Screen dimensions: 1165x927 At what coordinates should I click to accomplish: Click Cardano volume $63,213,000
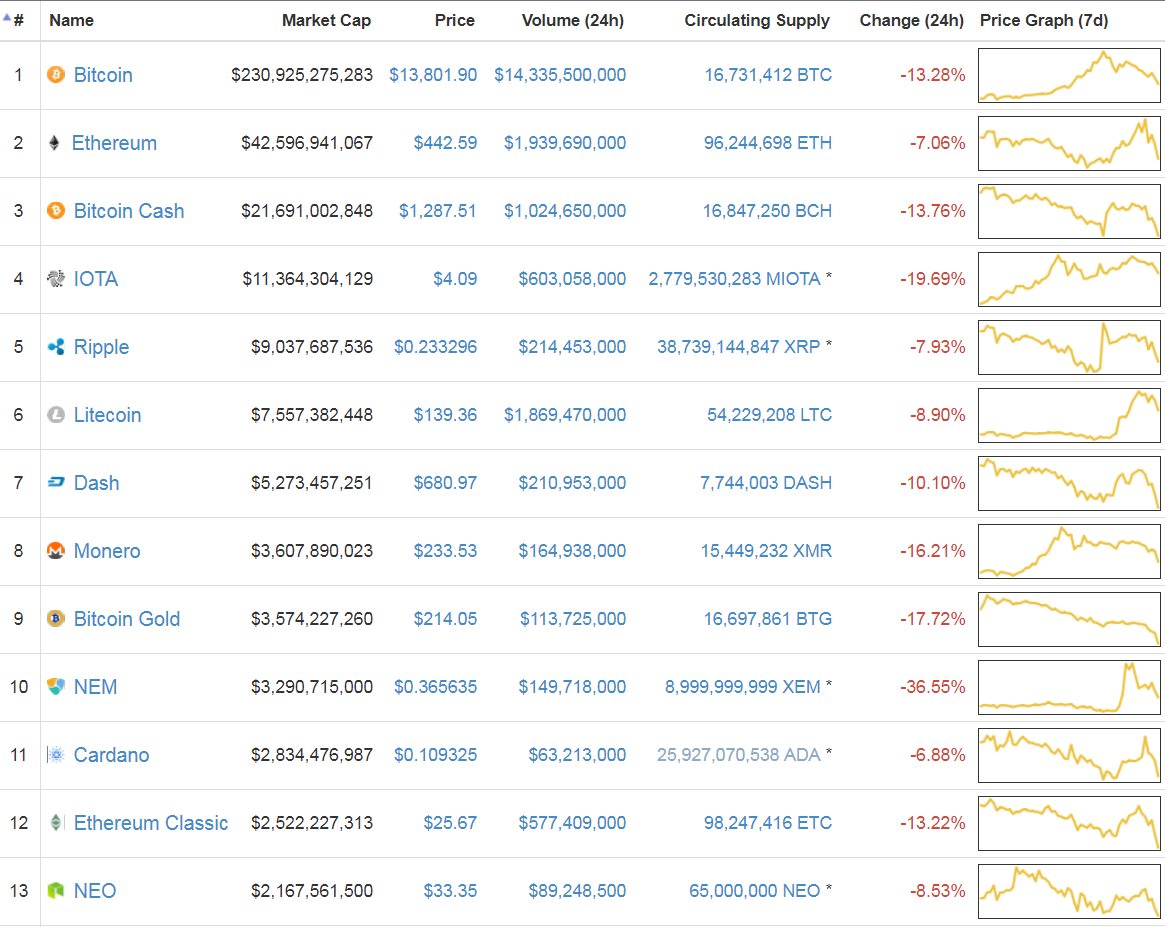click(577, 755)
